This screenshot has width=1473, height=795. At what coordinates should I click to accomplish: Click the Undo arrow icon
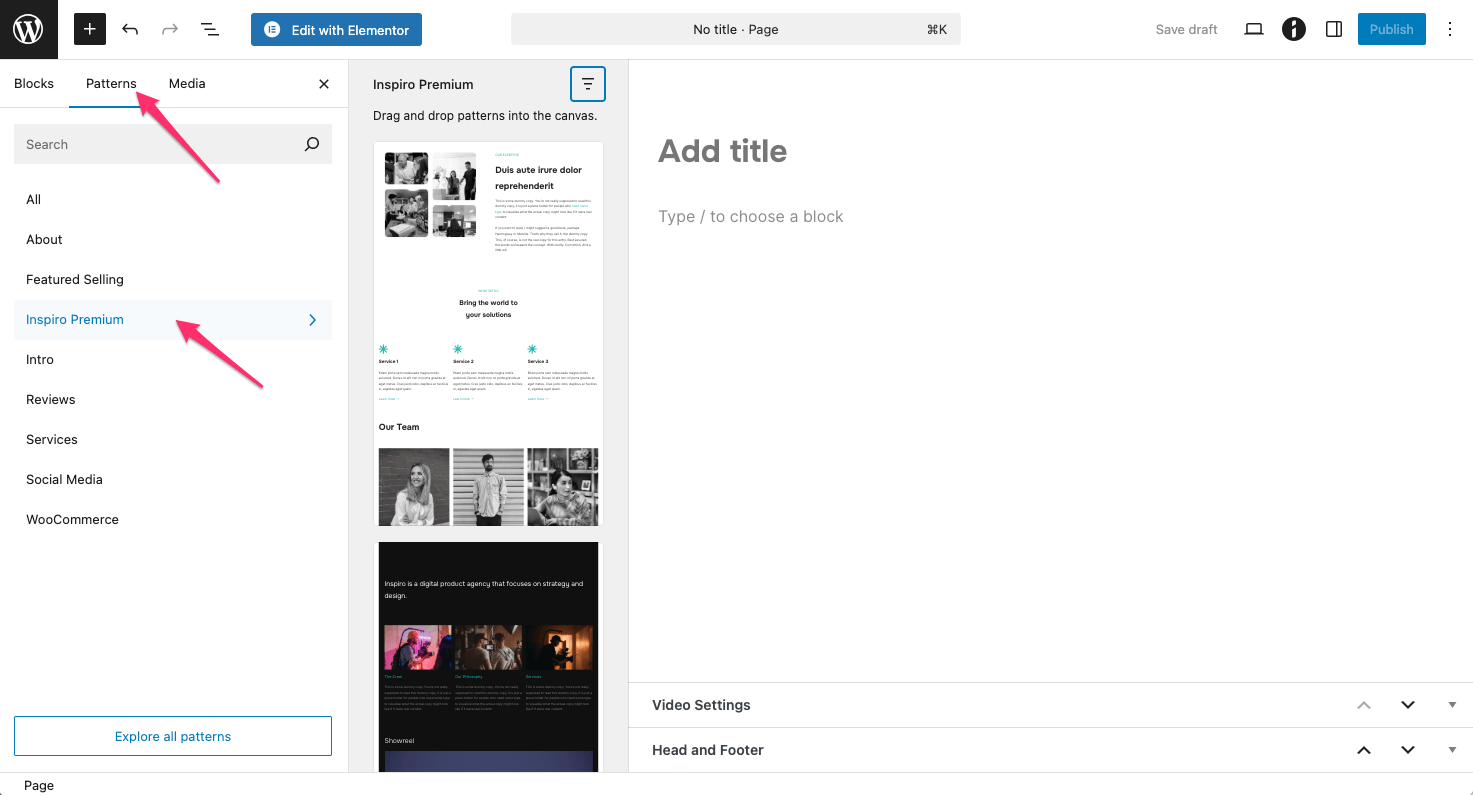tap(130, 29)
